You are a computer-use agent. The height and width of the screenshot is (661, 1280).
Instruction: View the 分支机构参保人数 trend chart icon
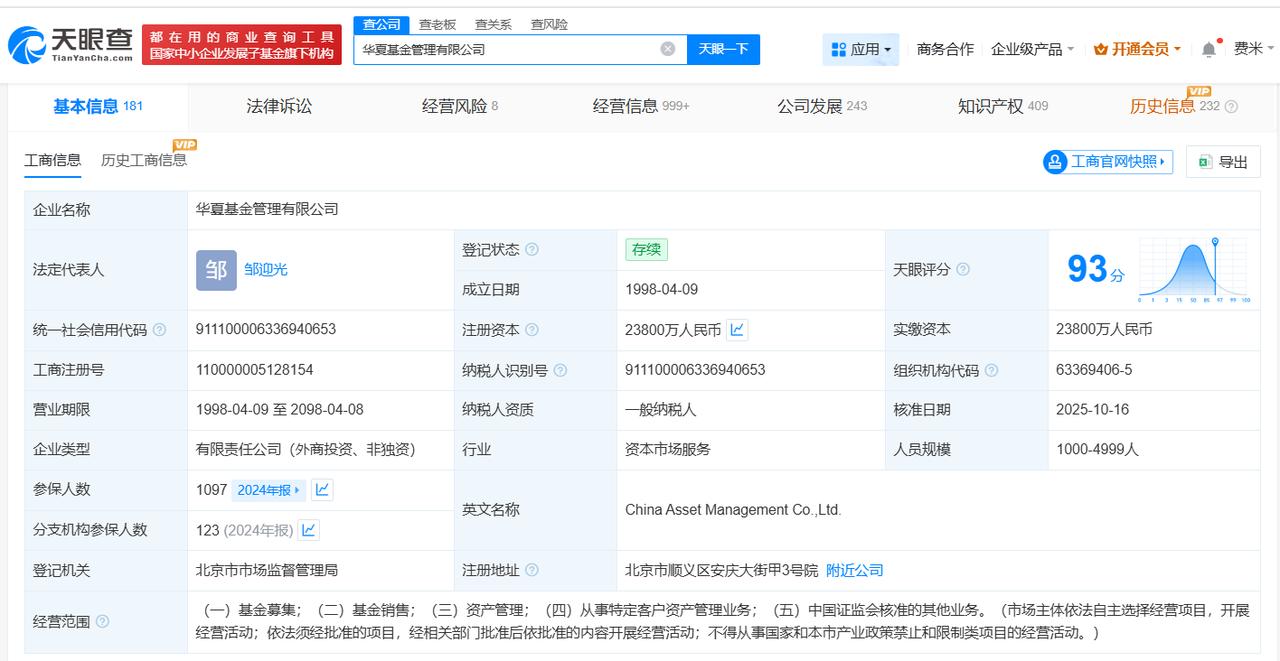click(309, 530)
